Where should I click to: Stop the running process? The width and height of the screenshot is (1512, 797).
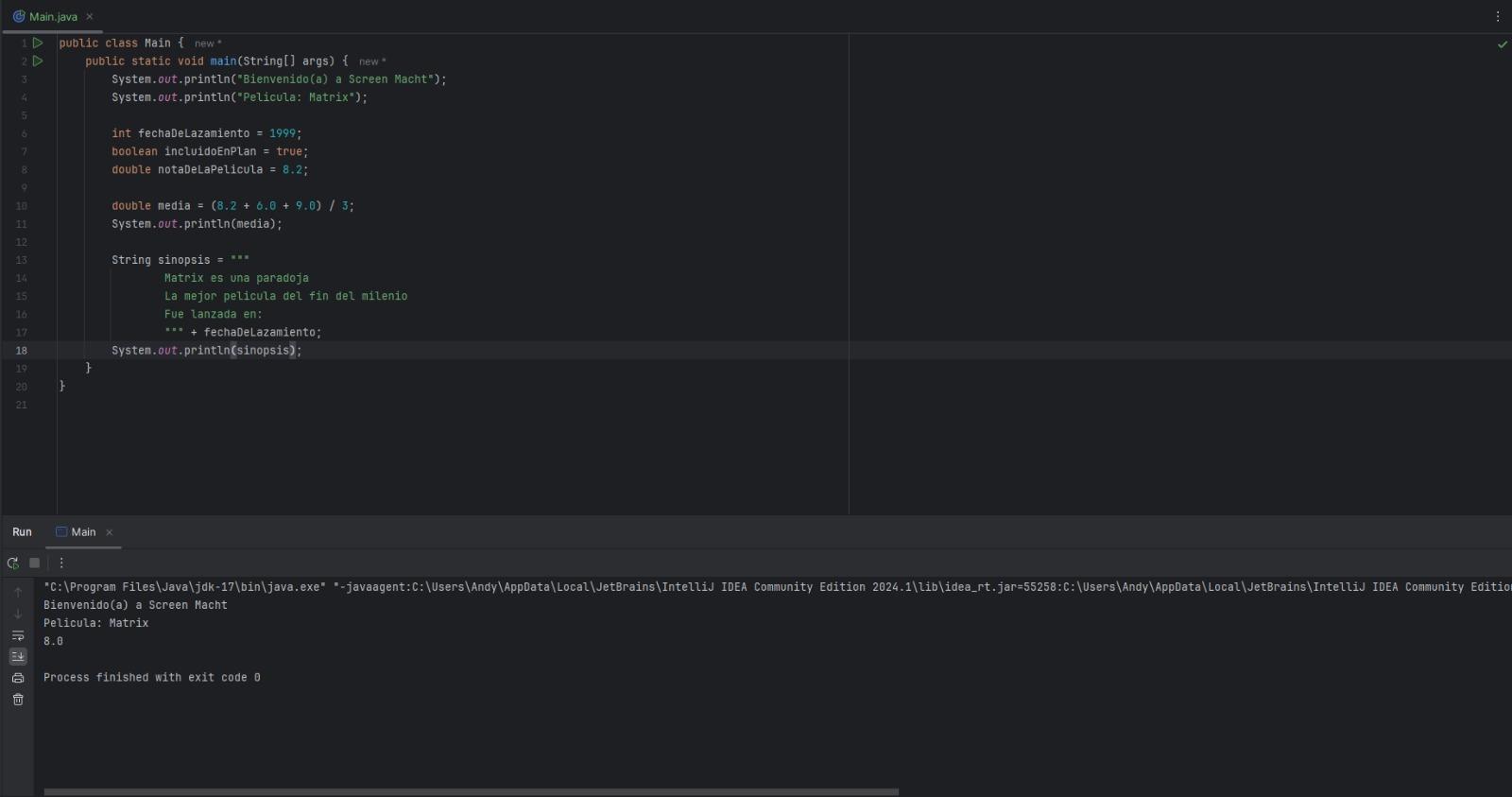pos(35,563)
